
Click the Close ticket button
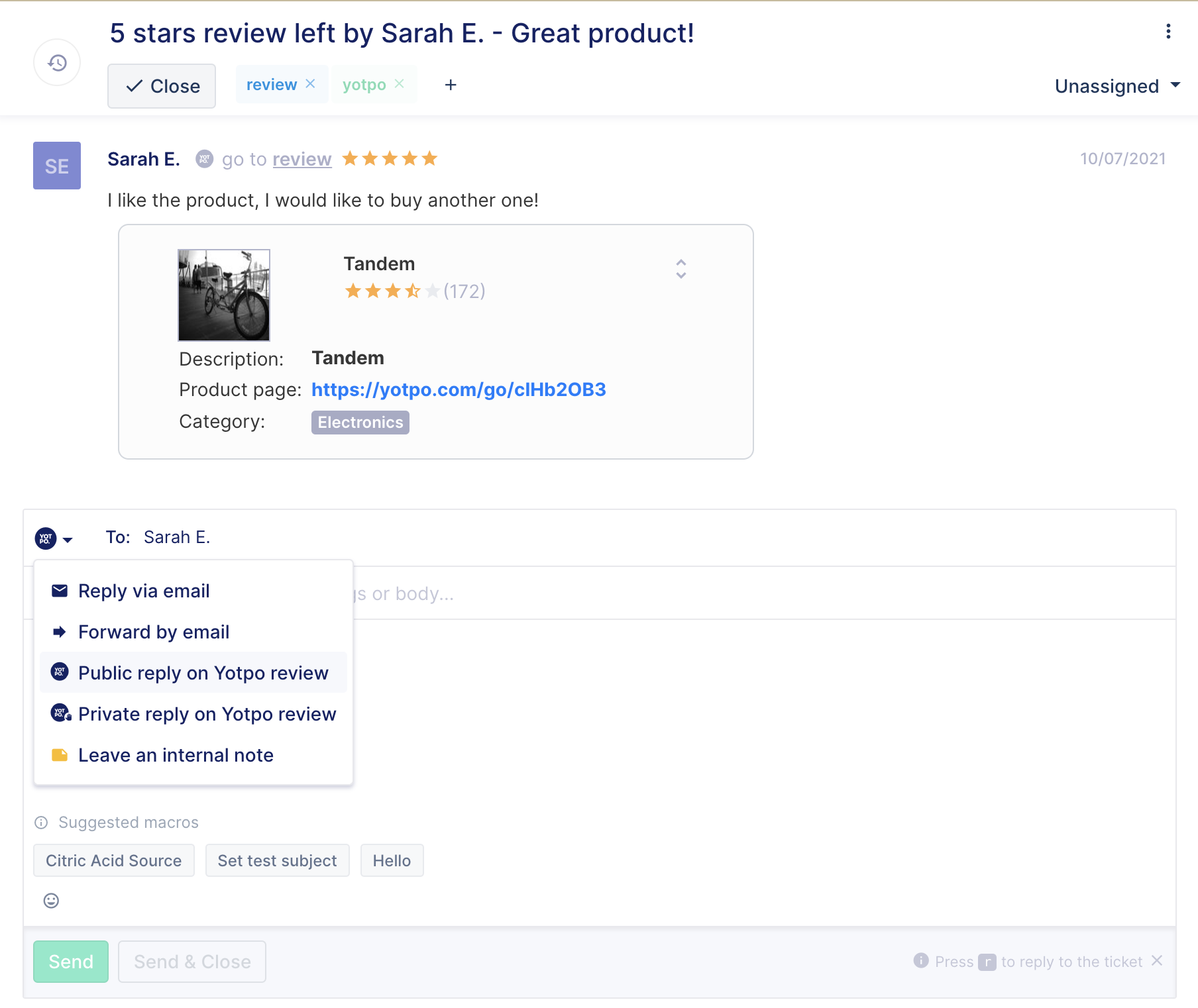point(162,86)
